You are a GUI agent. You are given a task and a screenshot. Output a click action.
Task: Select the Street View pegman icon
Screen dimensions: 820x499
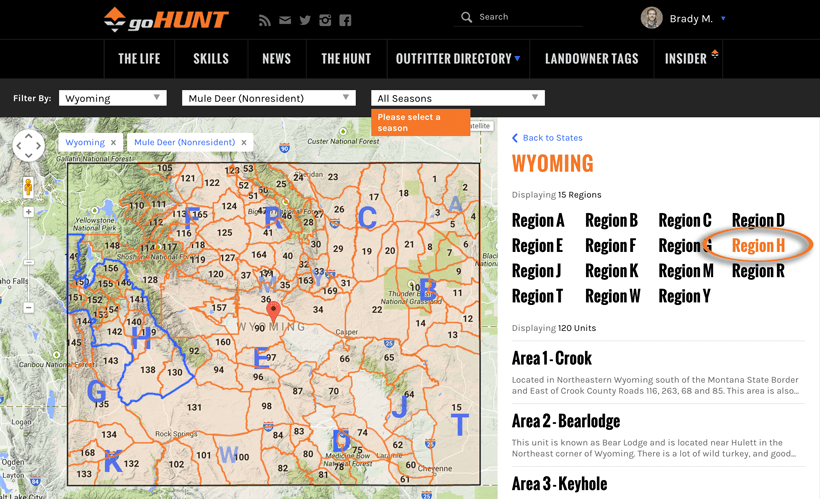point(28,187)
